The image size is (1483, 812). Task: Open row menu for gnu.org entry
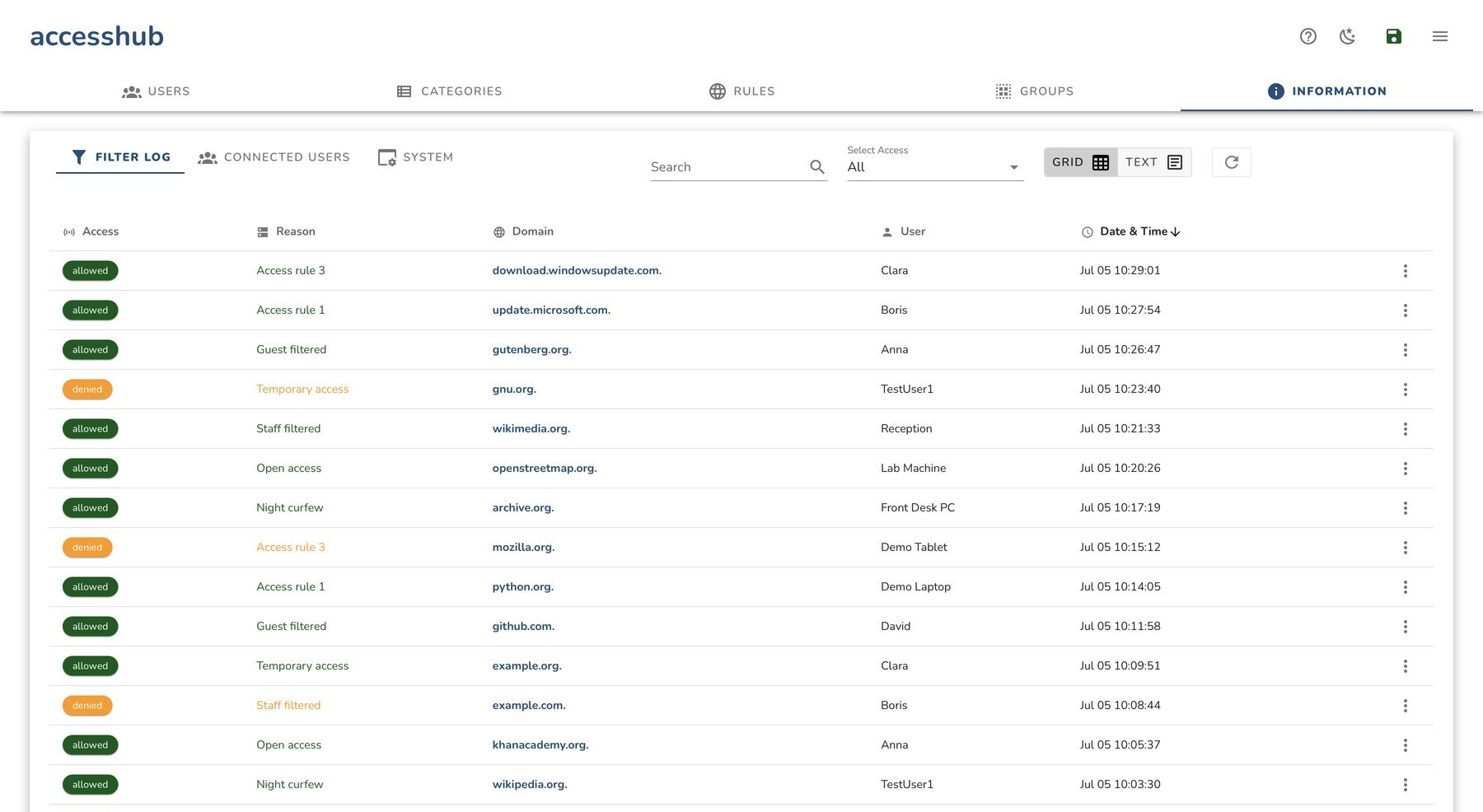(1405, 390)
